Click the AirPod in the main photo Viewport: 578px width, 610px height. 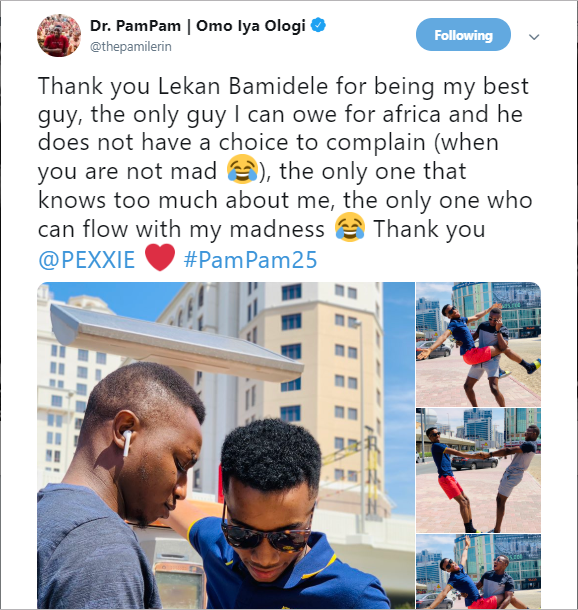pyautogui.click(x=127, y=442)
